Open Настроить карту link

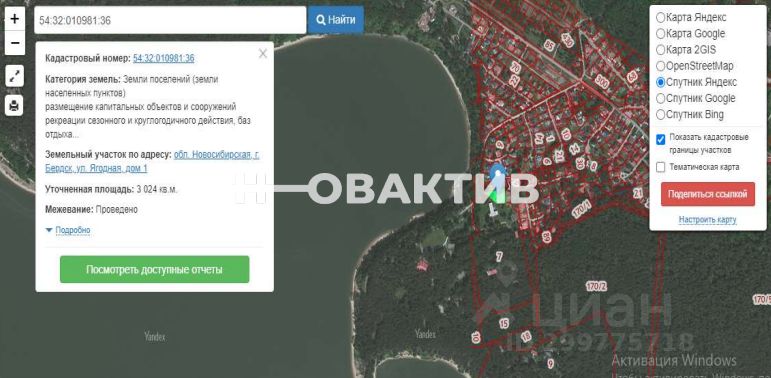[x=708, y=220]
